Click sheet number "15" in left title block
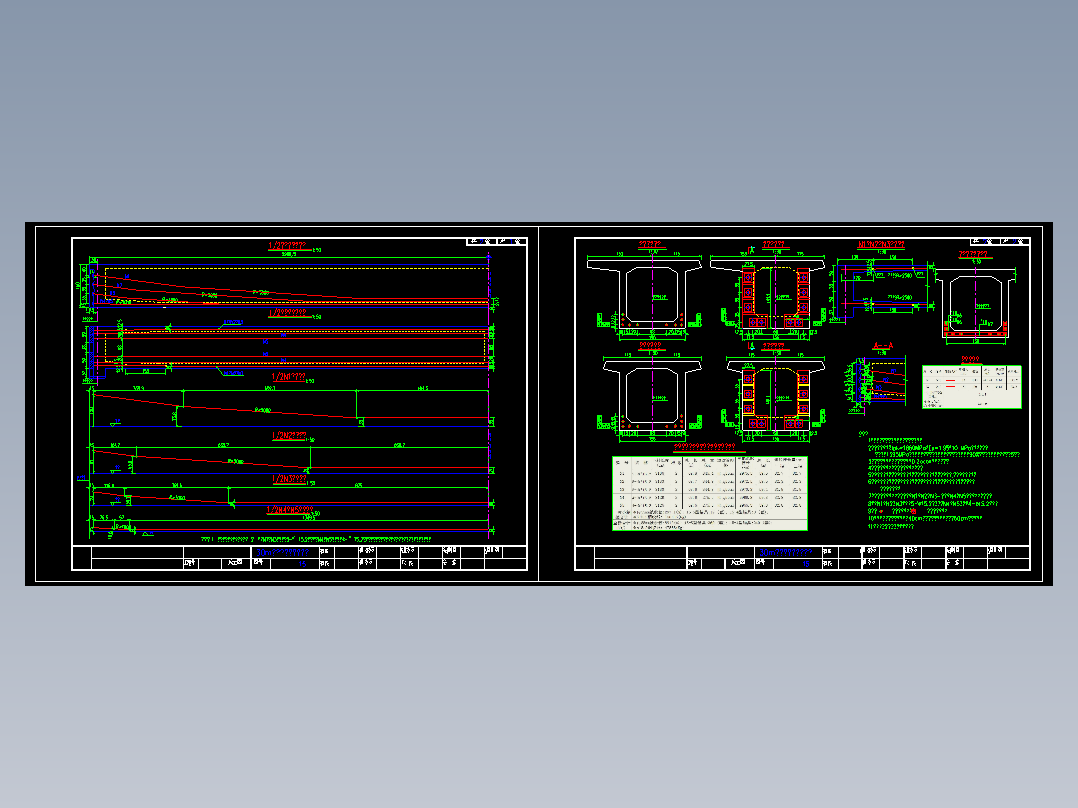Viewport: 1078px width, 808px height. (x=302, y=564)
